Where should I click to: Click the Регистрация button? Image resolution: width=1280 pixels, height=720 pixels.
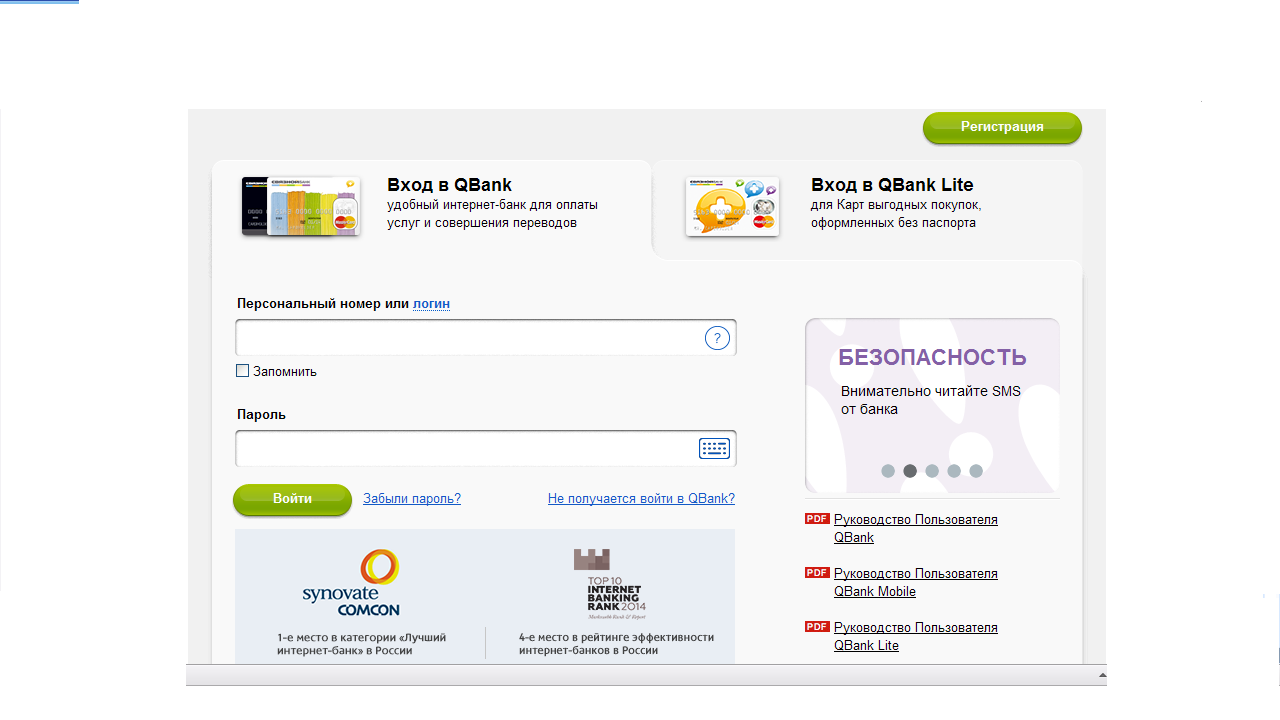coord(1002,127)
